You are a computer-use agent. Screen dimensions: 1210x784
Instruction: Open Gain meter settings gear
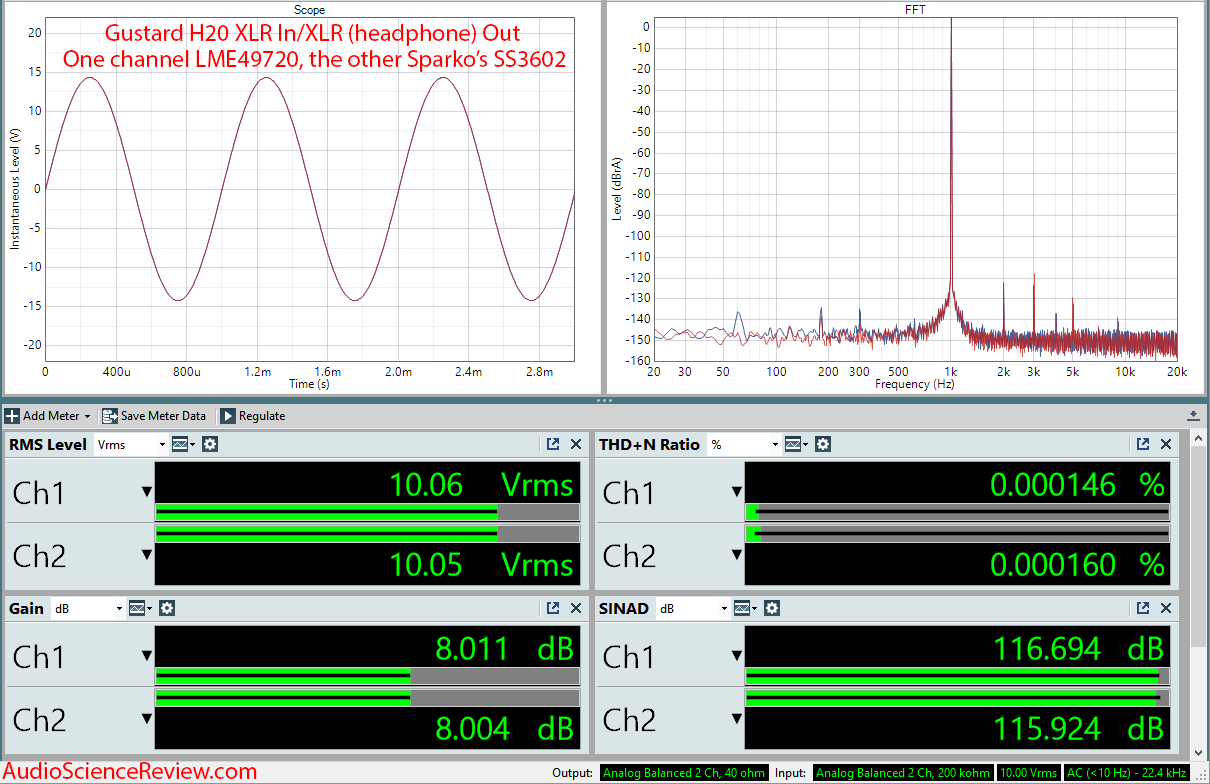tap(167, 608)
